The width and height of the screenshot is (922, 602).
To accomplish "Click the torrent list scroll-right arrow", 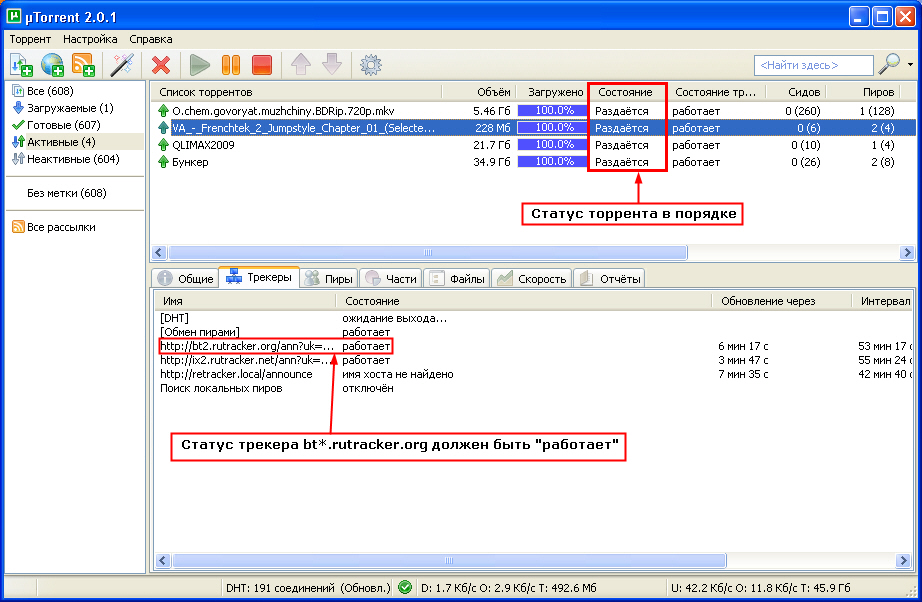I will pos(907,253).
